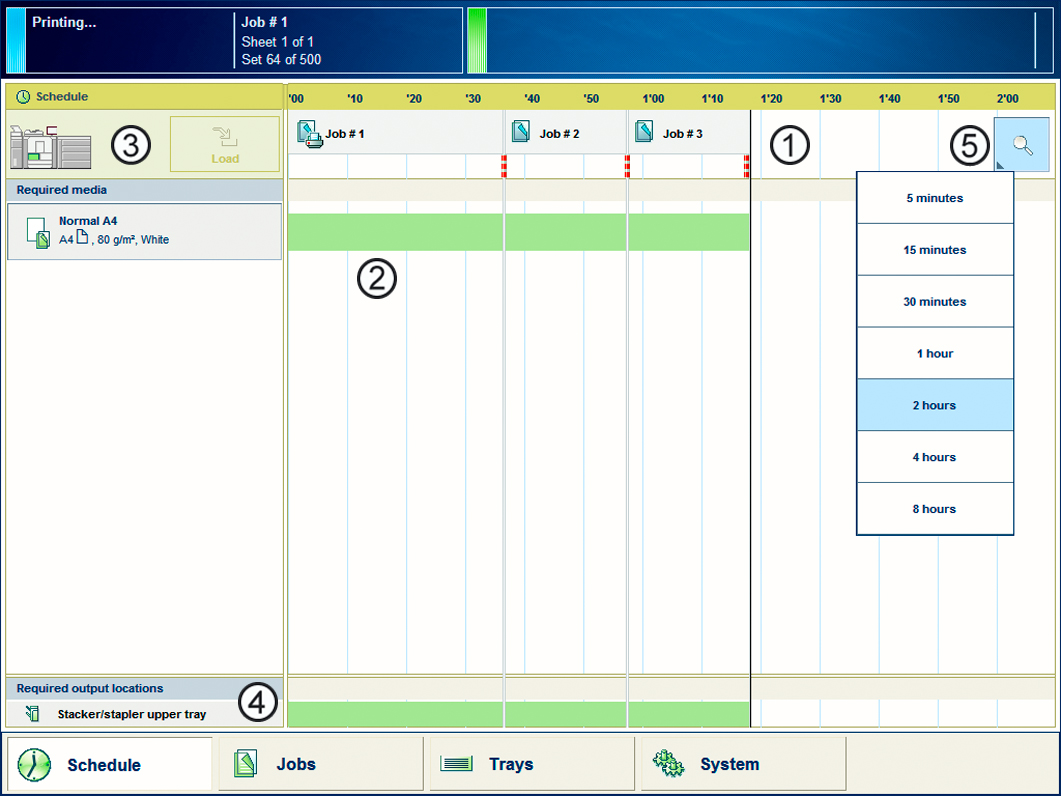Click the Job # 2 document icon

pos(520,132)
